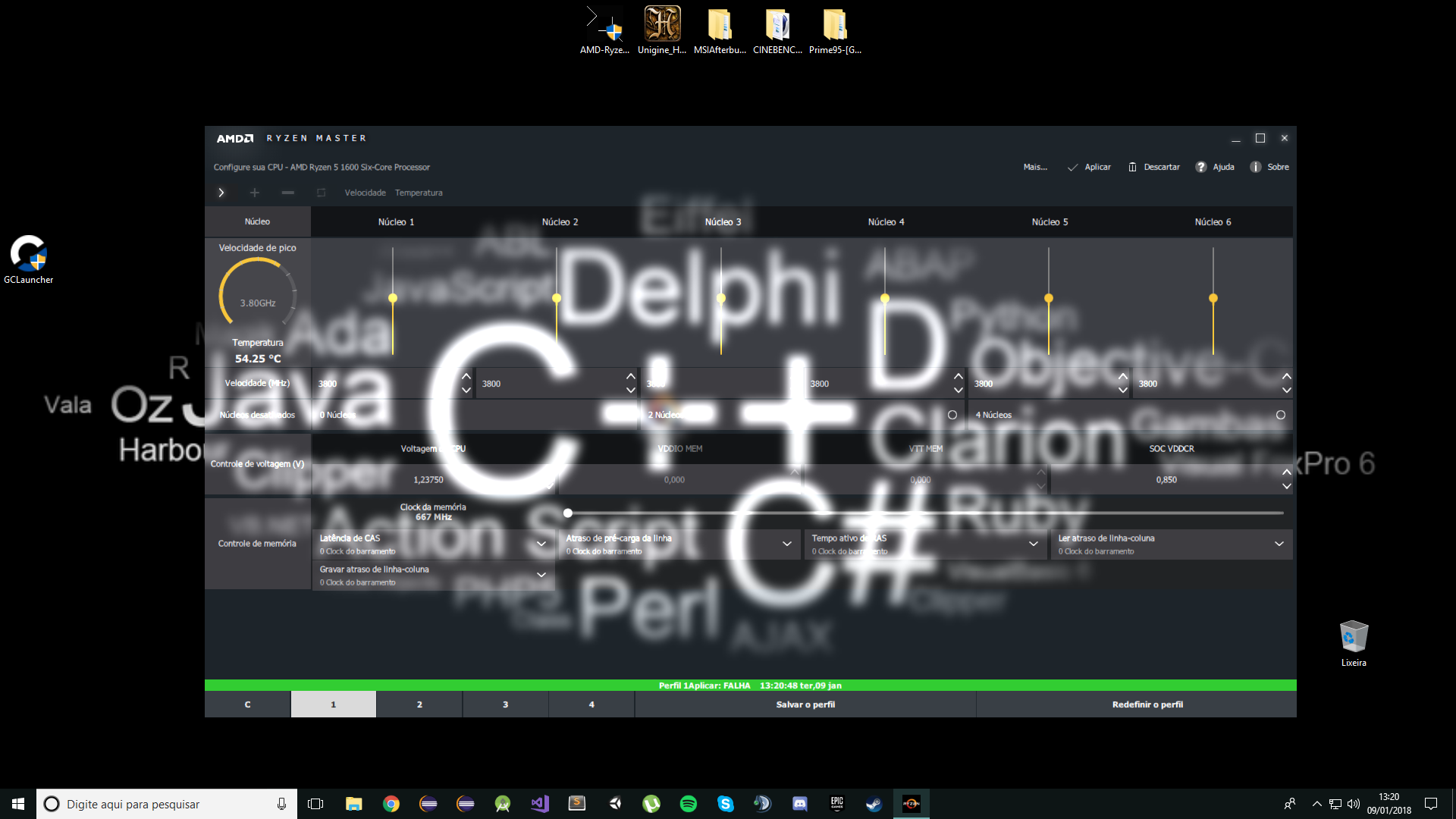Screen dimensions: 1456x819
Task: Click Salvar o perfil button
Action: (x=805, y=704)
